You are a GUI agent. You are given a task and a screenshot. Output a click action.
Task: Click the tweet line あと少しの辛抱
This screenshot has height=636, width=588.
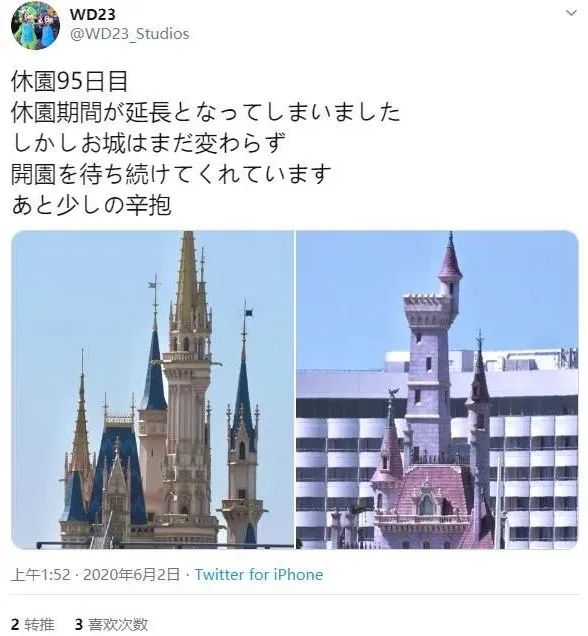point(91,205)
